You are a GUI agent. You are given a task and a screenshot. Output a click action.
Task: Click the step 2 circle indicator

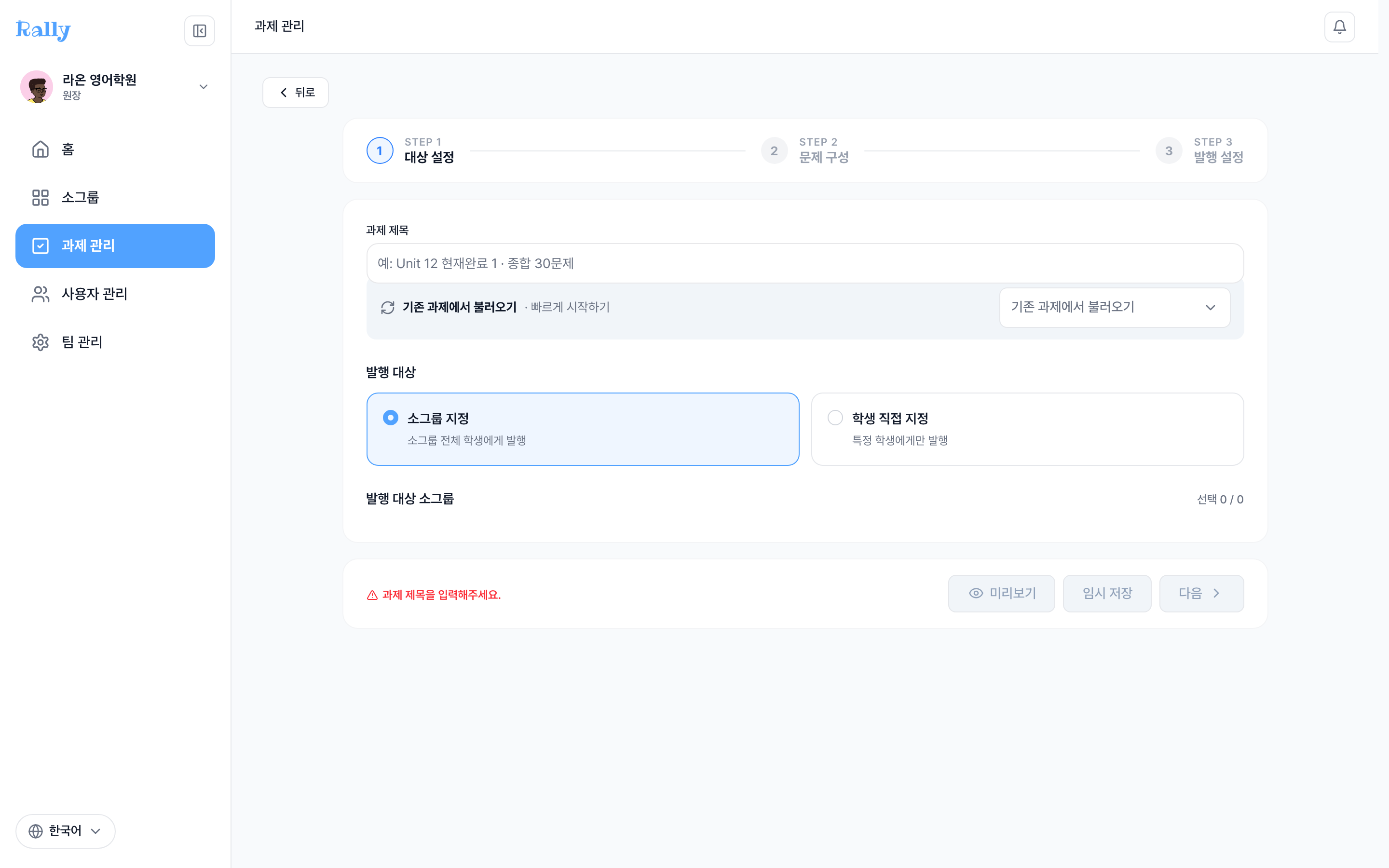774,150
